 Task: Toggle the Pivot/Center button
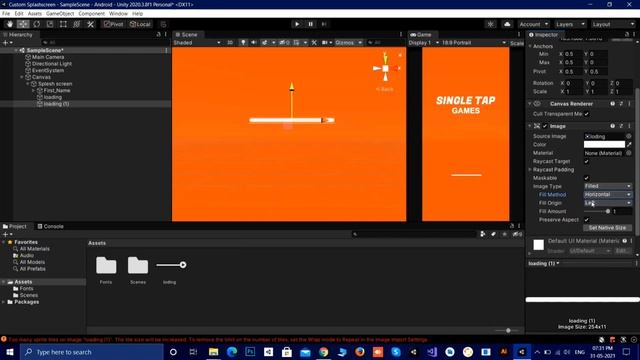(113, 24)
